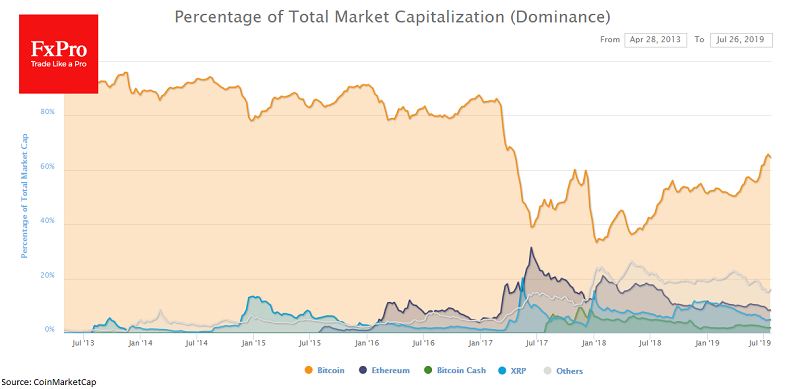800x389 pixels.
Task: Click the Jan '18 x-axis marker
Action: pyautogui.click(x=593, y=344)
